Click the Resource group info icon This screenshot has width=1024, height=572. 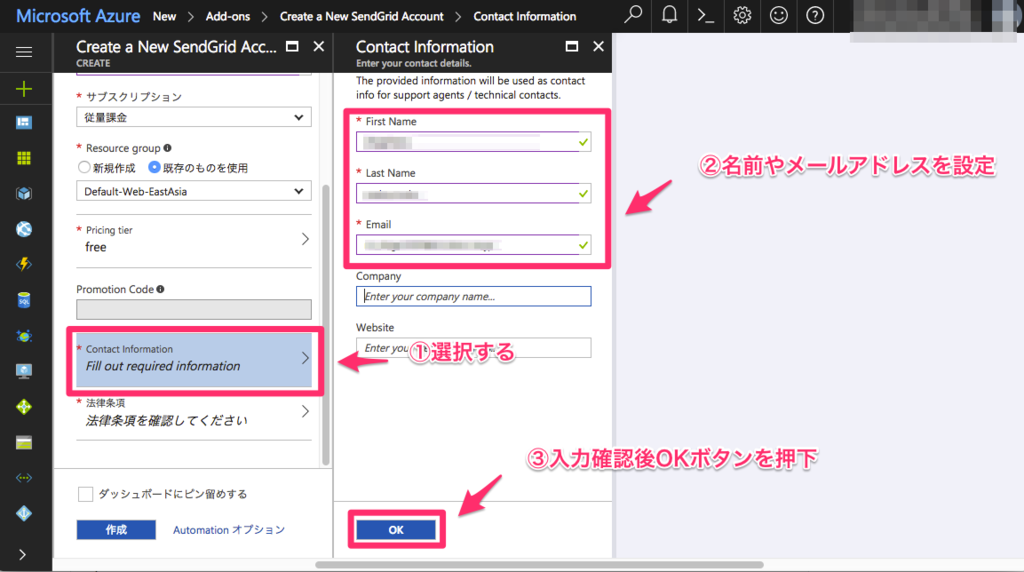click(167, 148)
